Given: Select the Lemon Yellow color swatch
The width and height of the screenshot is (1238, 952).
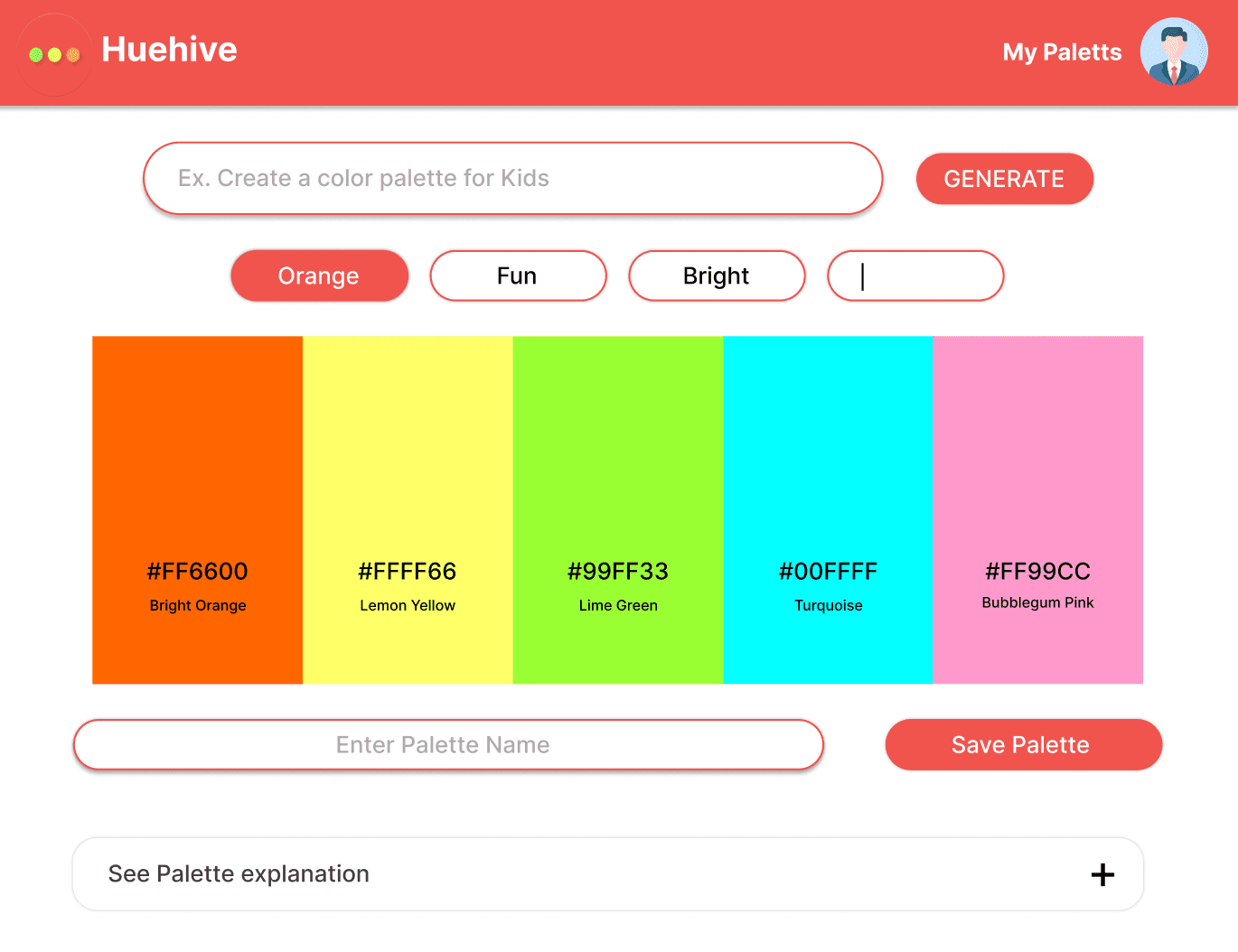Looking at the screenshot, I should coord(408,452).
